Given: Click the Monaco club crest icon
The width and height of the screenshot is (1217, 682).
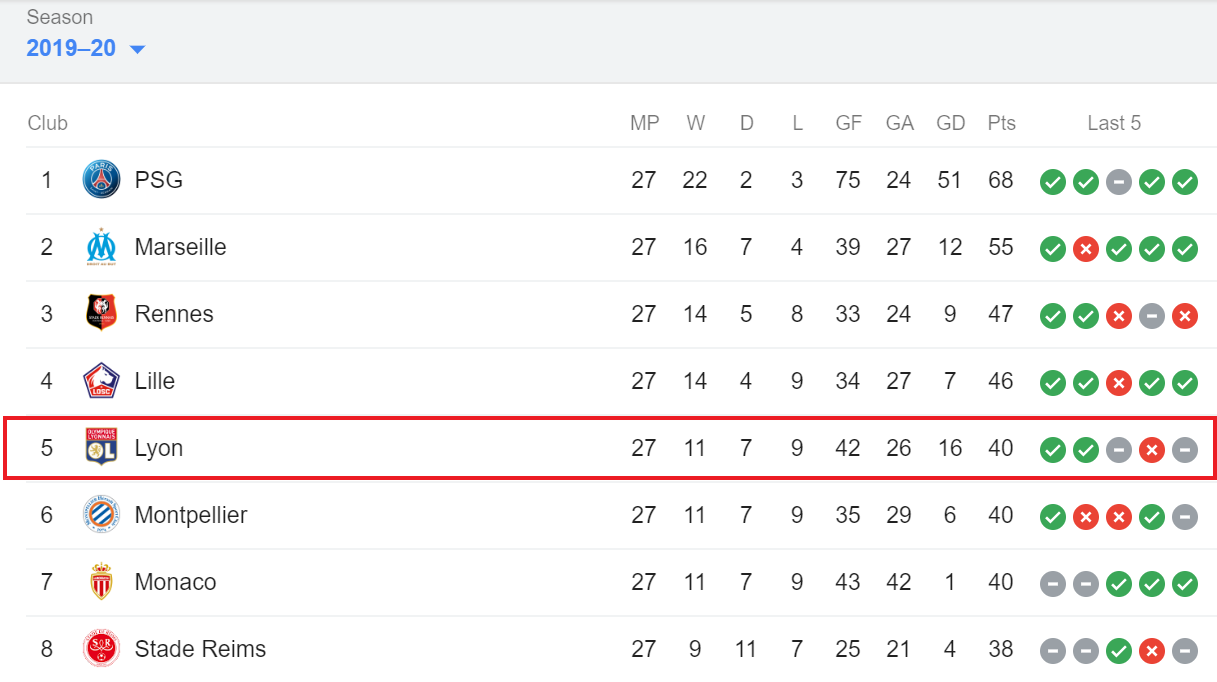Looking at the screenshot, I should [101, 582].
